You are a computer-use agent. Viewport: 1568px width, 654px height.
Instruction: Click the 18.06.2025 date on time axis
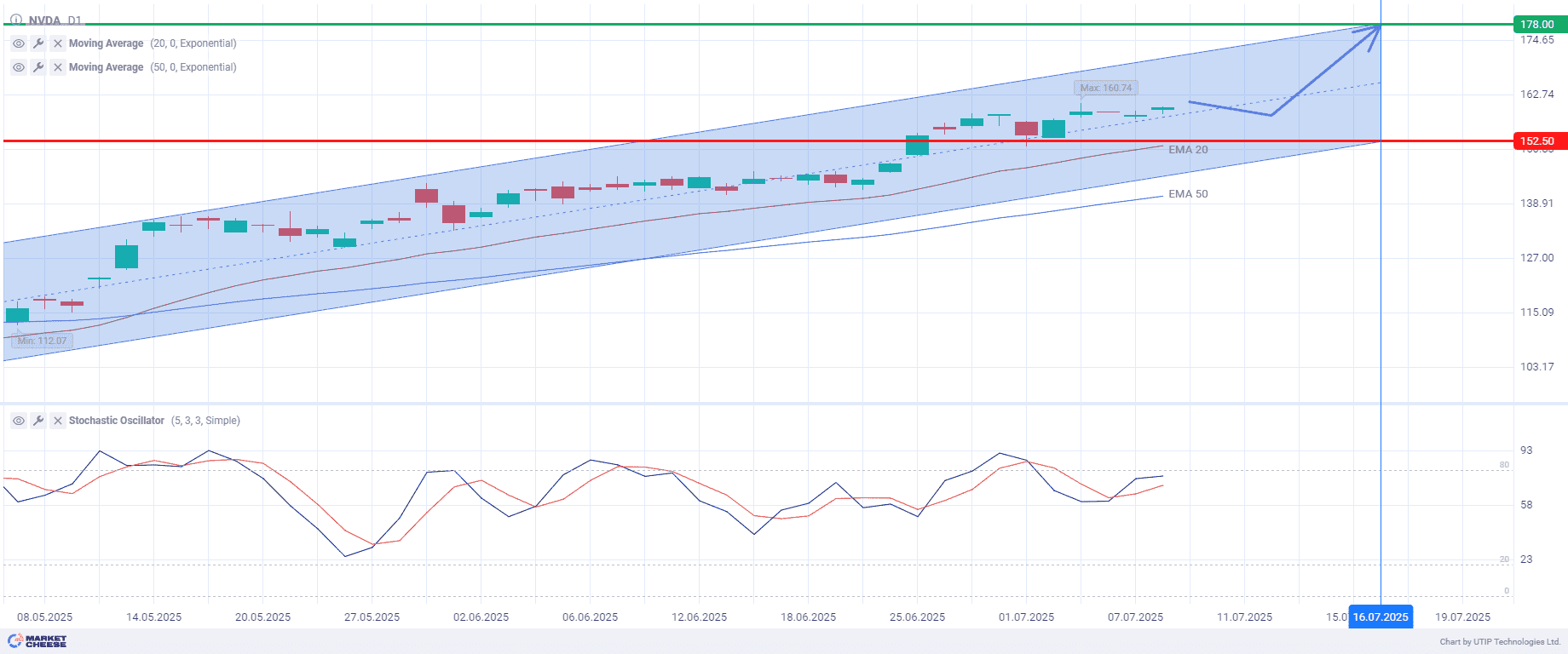click(808, 617)
